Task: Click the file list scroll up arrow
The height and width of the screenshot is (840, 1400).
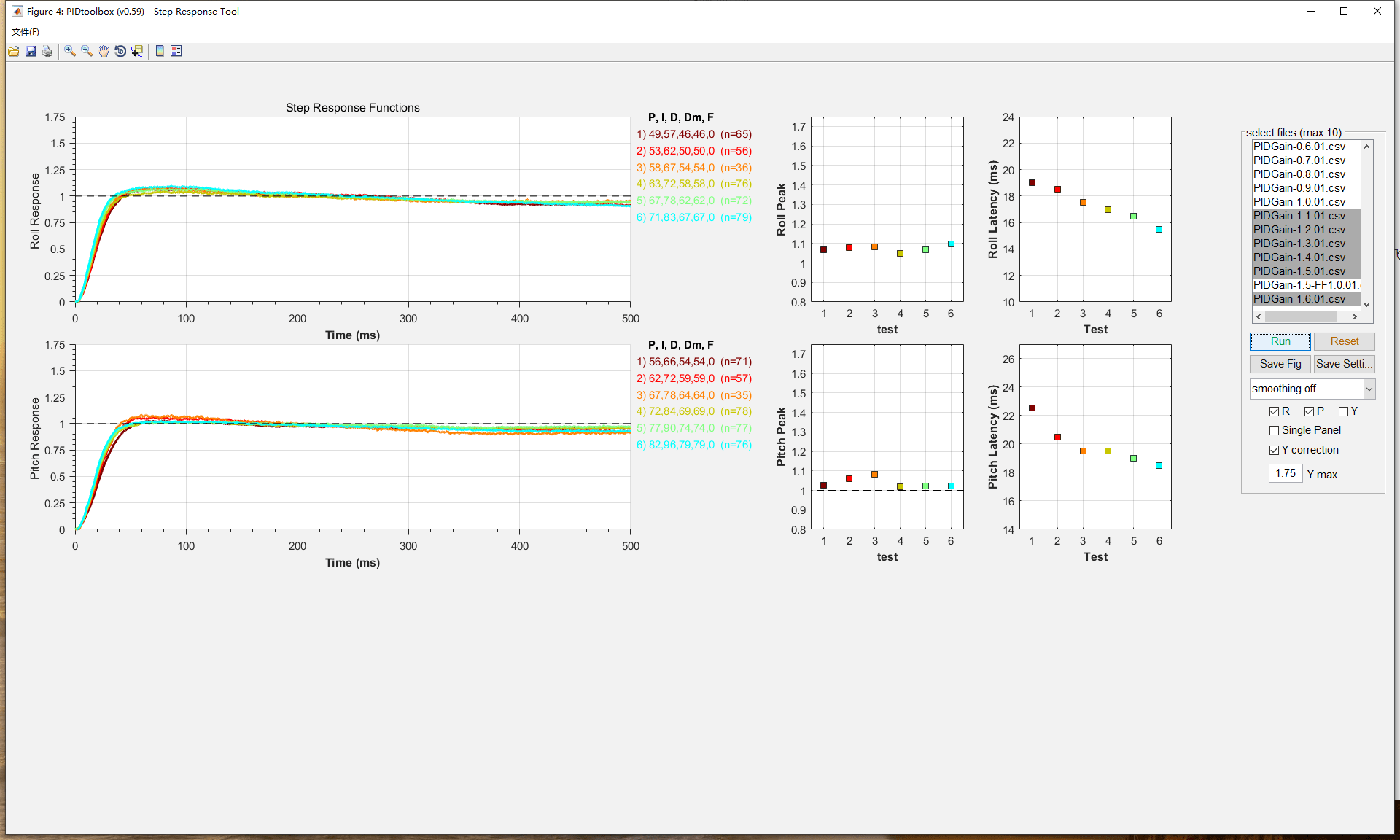Action: click(1366, 147)
